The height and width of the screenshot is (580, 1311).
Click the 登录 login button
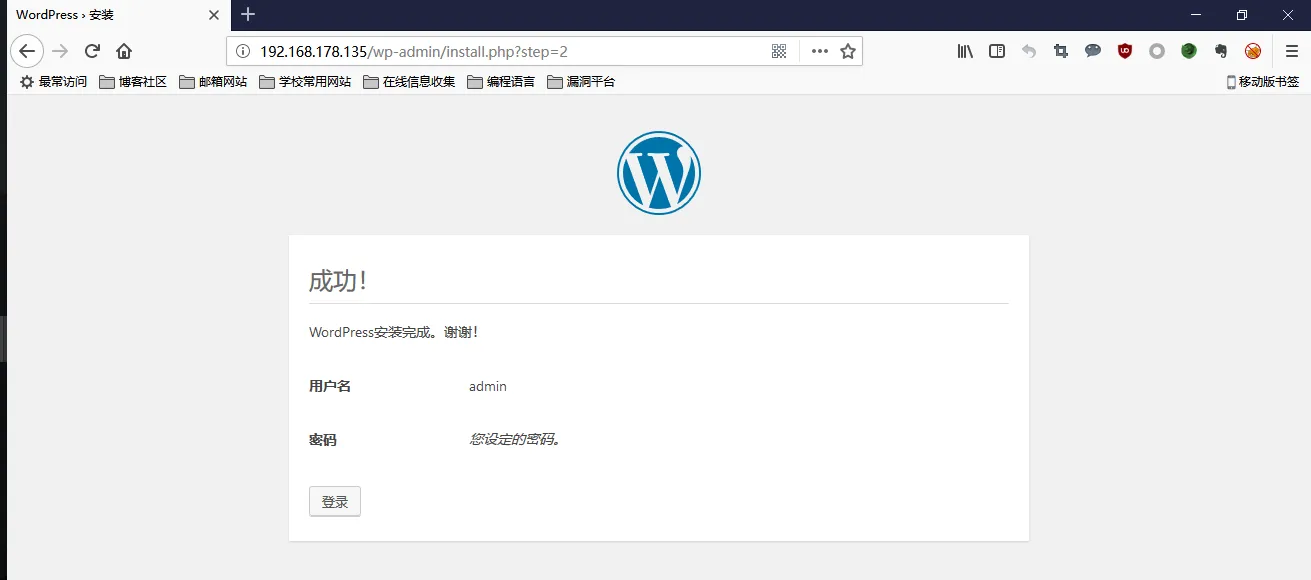click(x=335, y=502)
